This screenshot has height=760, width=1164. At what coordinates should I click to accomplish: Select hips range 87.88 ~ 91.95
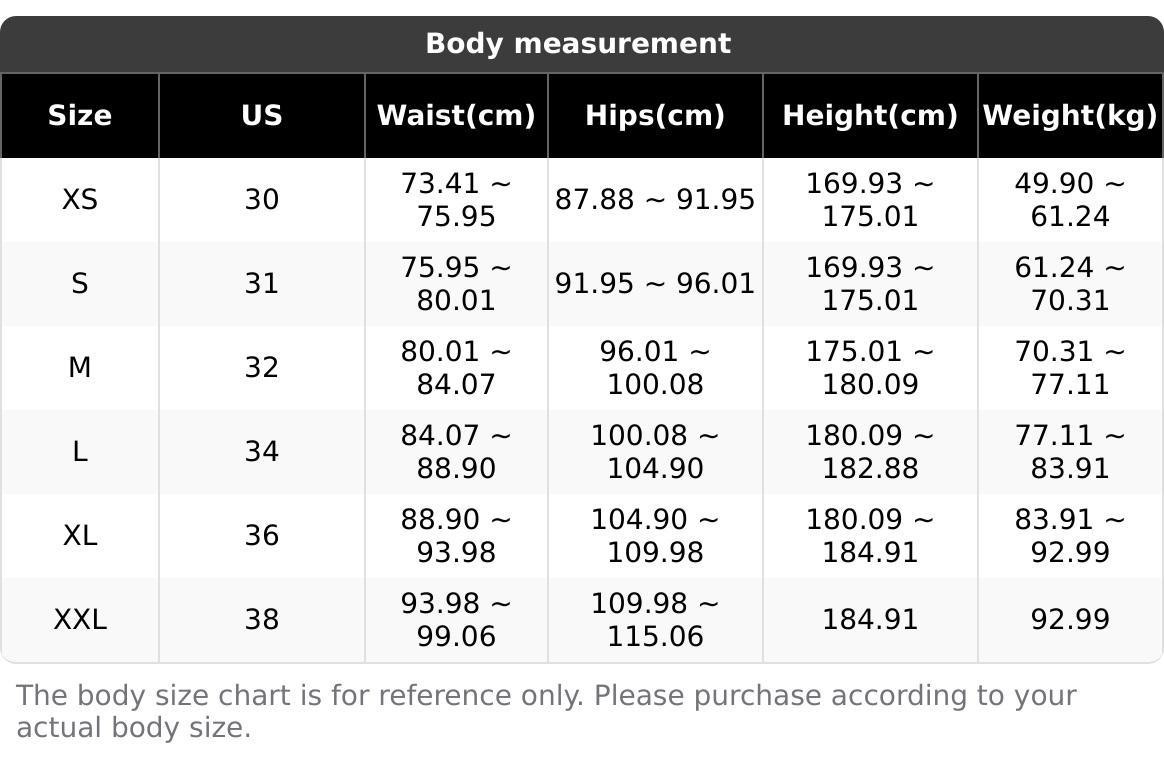(x=655, y=200)
